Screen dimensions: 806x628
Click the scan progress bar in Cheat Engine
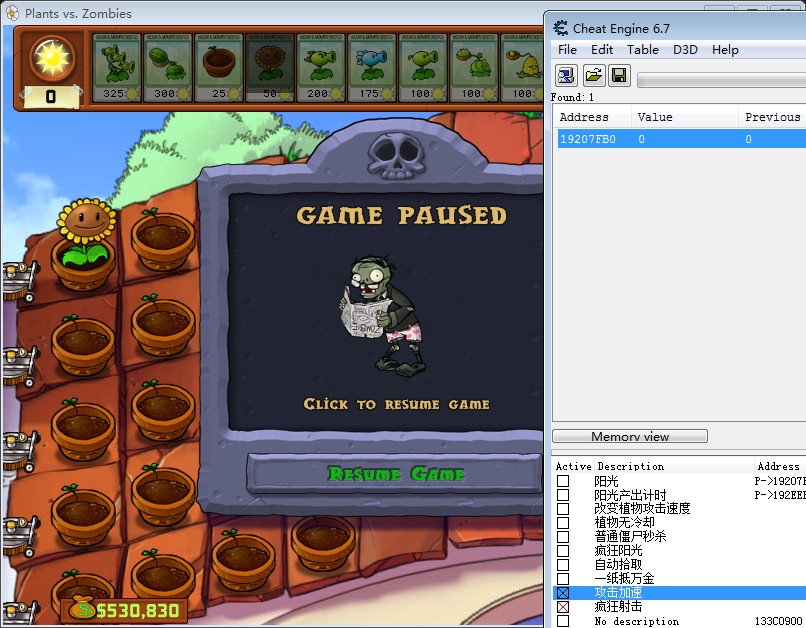[x=721, y=80]
